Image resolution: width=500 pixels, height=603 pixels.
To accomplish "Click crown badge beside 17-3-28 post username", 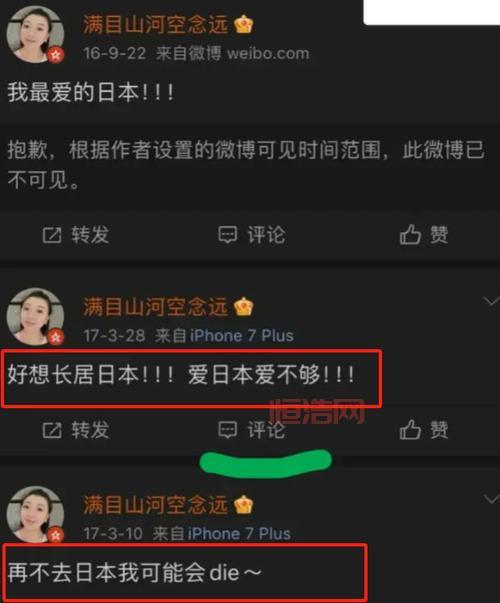I will coord(244,306).
